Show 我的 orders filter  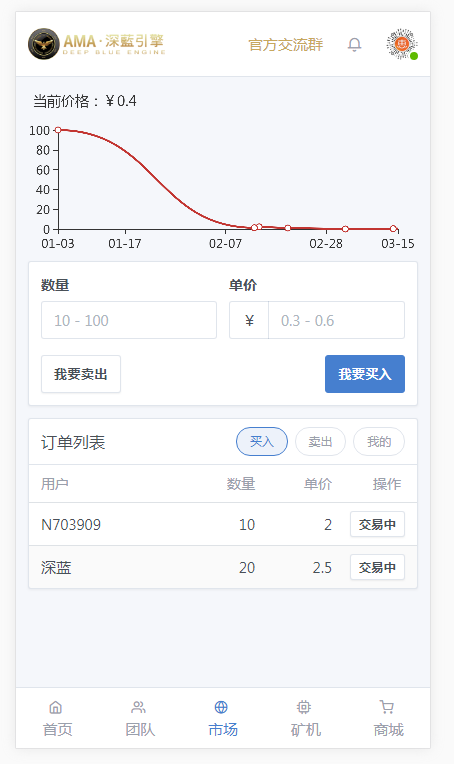[379, 441]
